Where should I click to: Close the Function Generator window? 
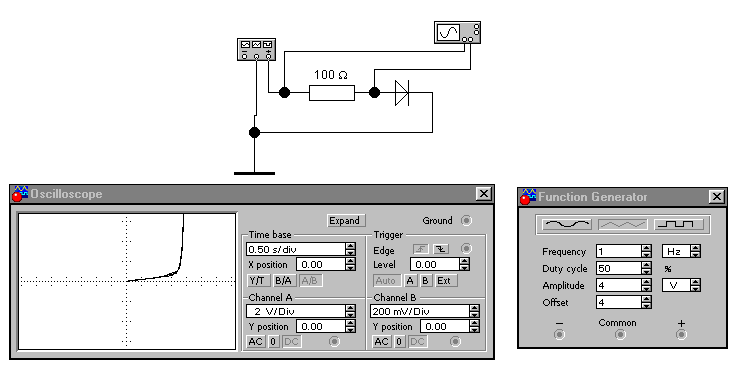716,196
